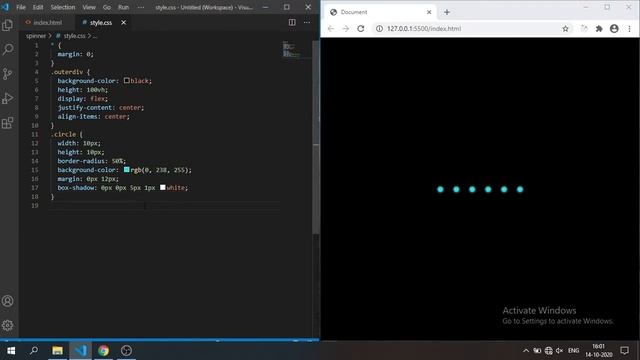Click the network tray icon

click(x=549, y=351)
